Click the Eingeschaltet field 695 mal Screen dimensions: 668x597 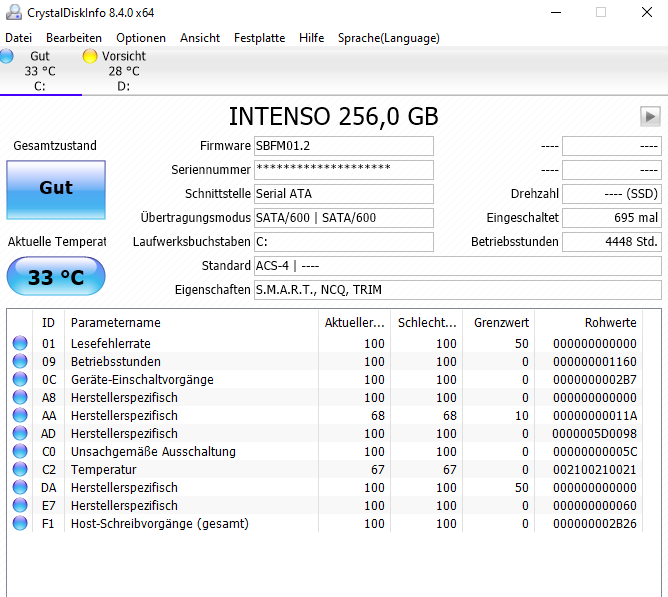tap(612, 217)
